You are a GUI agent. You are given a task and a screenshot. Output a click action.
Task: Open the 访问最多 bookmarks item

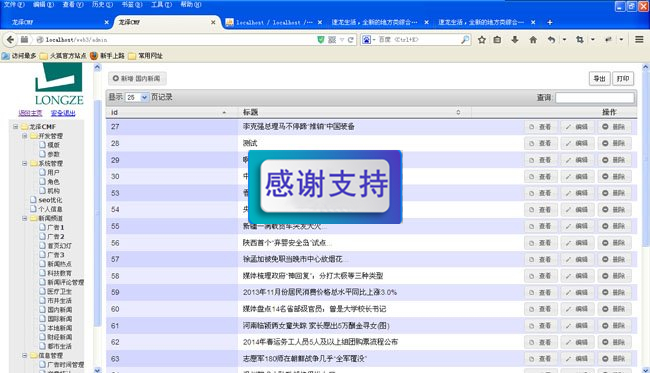pyautogui.click(x=19, y=56)
